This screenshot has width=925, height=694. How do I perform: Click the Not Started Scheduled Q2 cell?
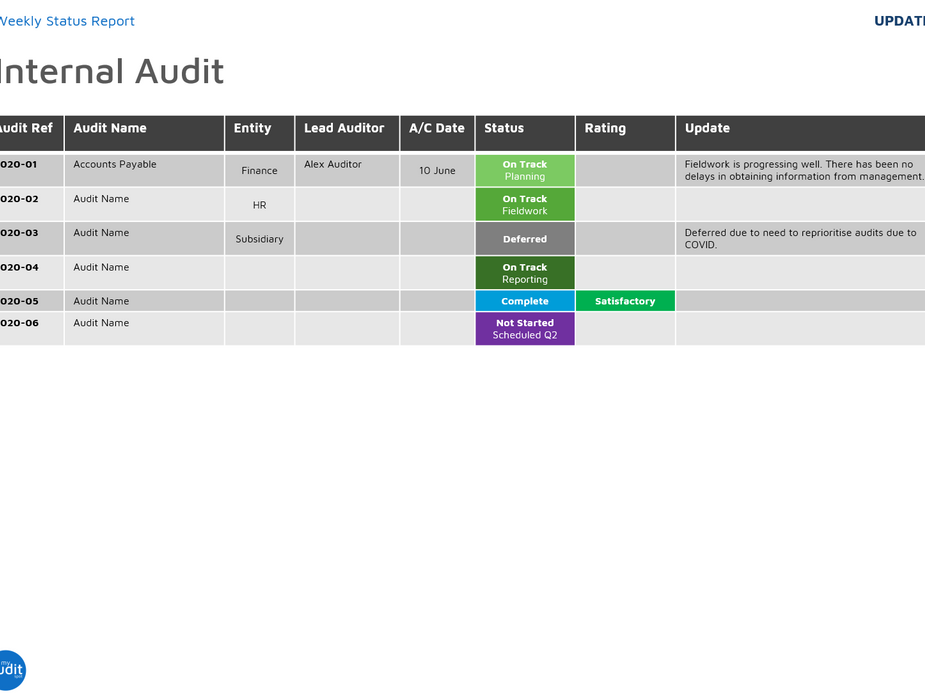[525, 329]
